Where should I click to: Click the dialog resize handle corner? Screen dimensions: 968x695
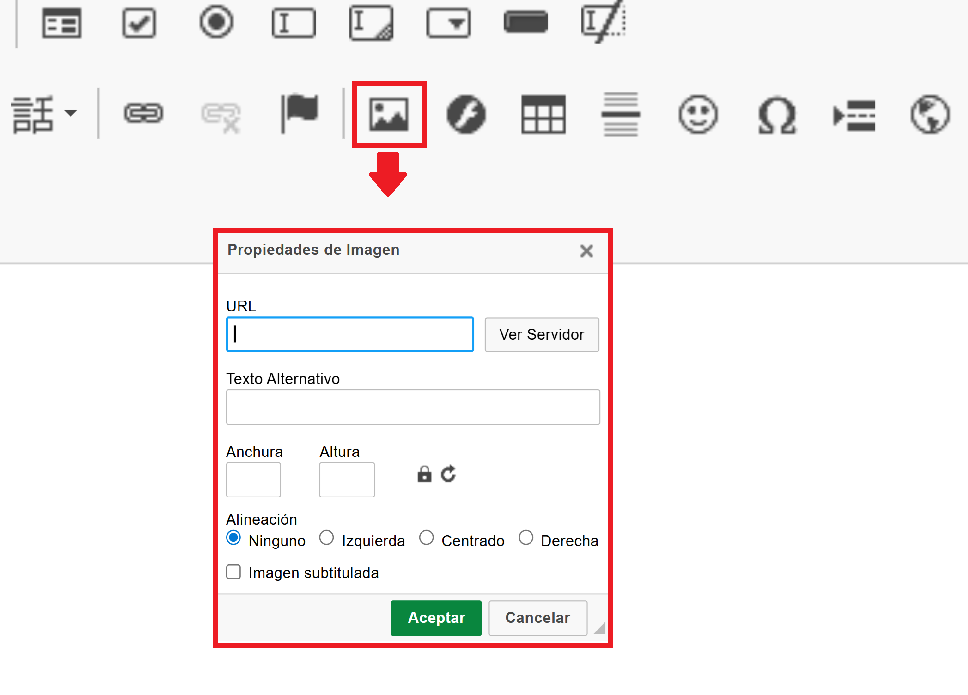599,628
